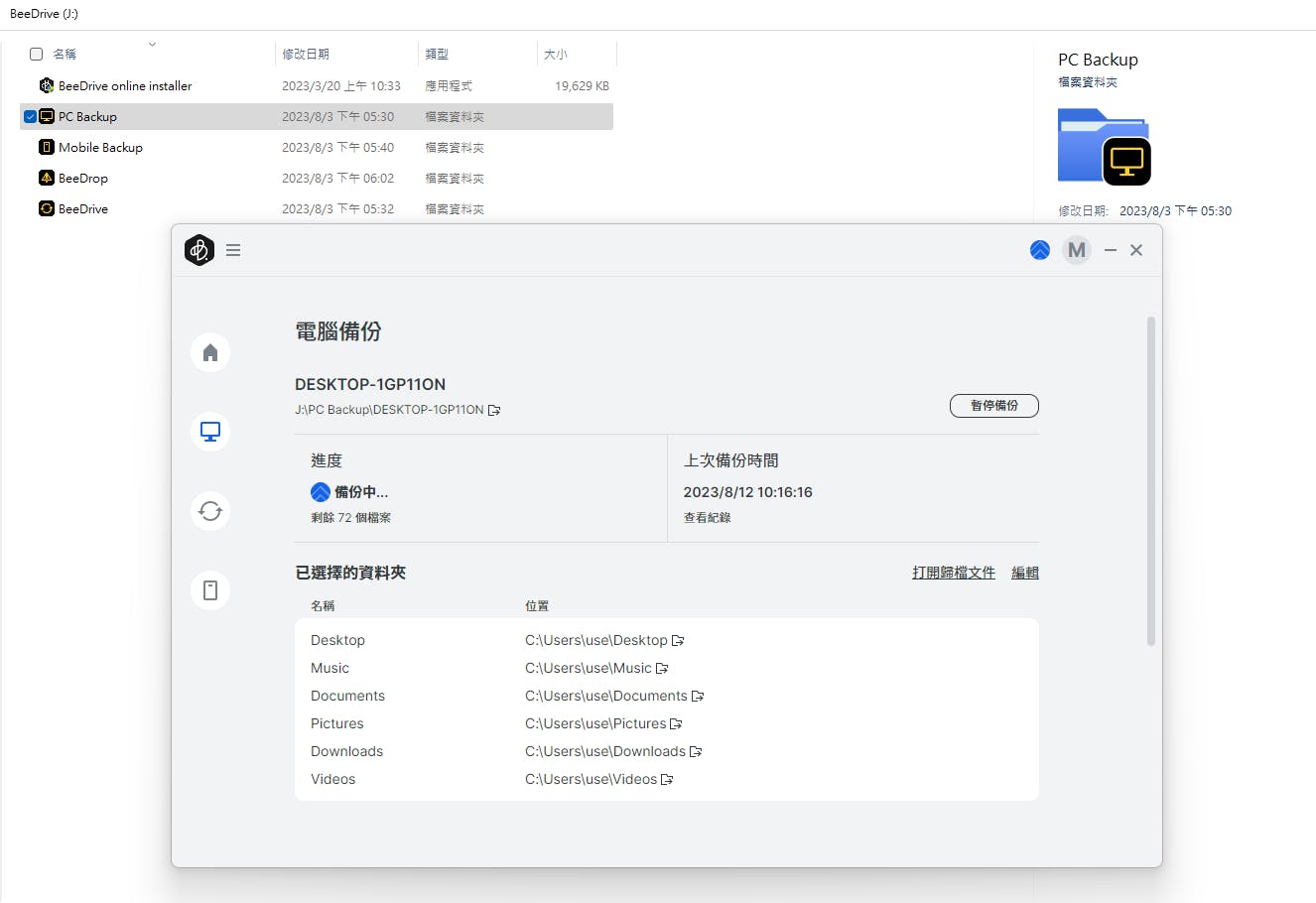Open Documents folder location icon

(x=699, y=696)
